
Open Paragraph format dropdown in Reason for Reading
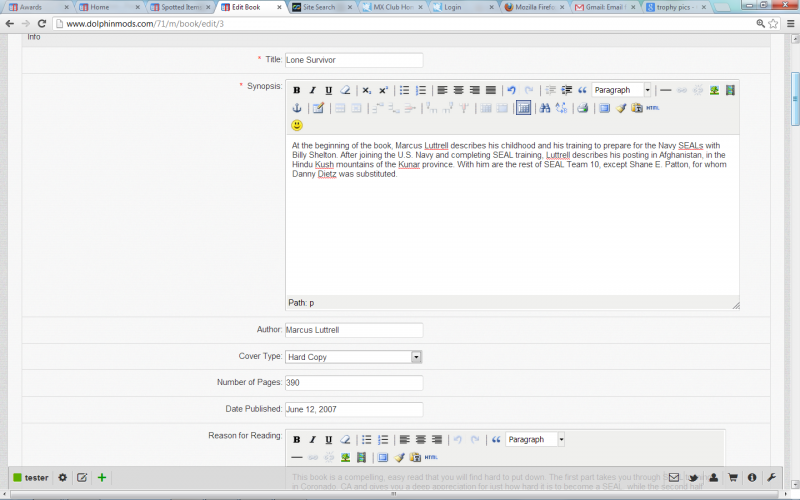point(535,439)
